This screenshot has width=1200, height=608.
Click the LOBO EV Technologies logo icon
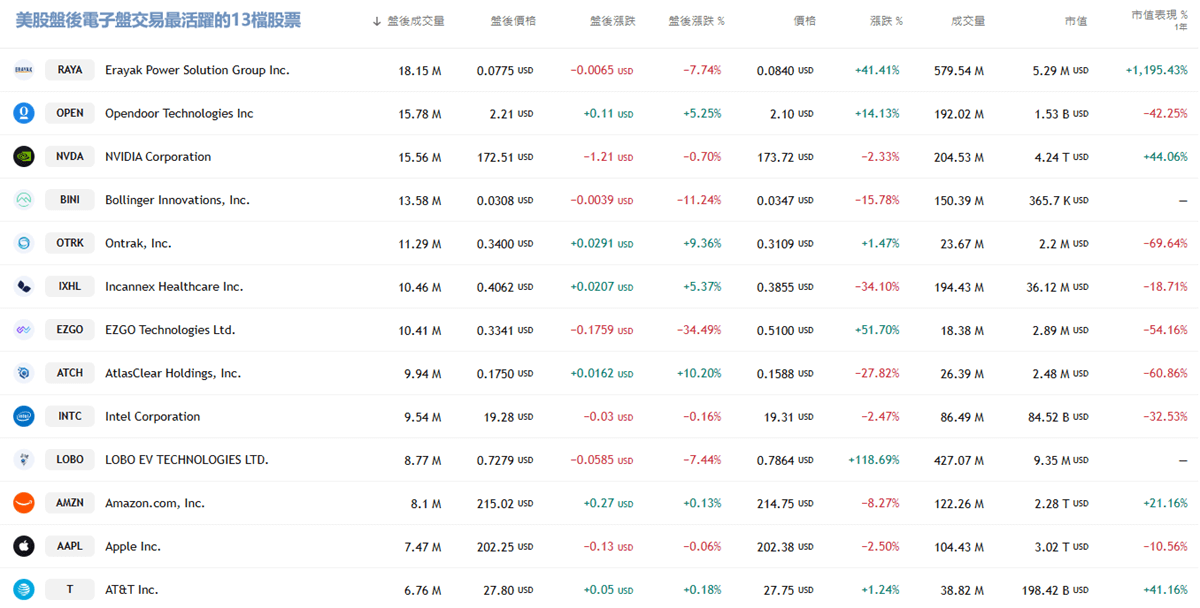click(x=24, y=460)
